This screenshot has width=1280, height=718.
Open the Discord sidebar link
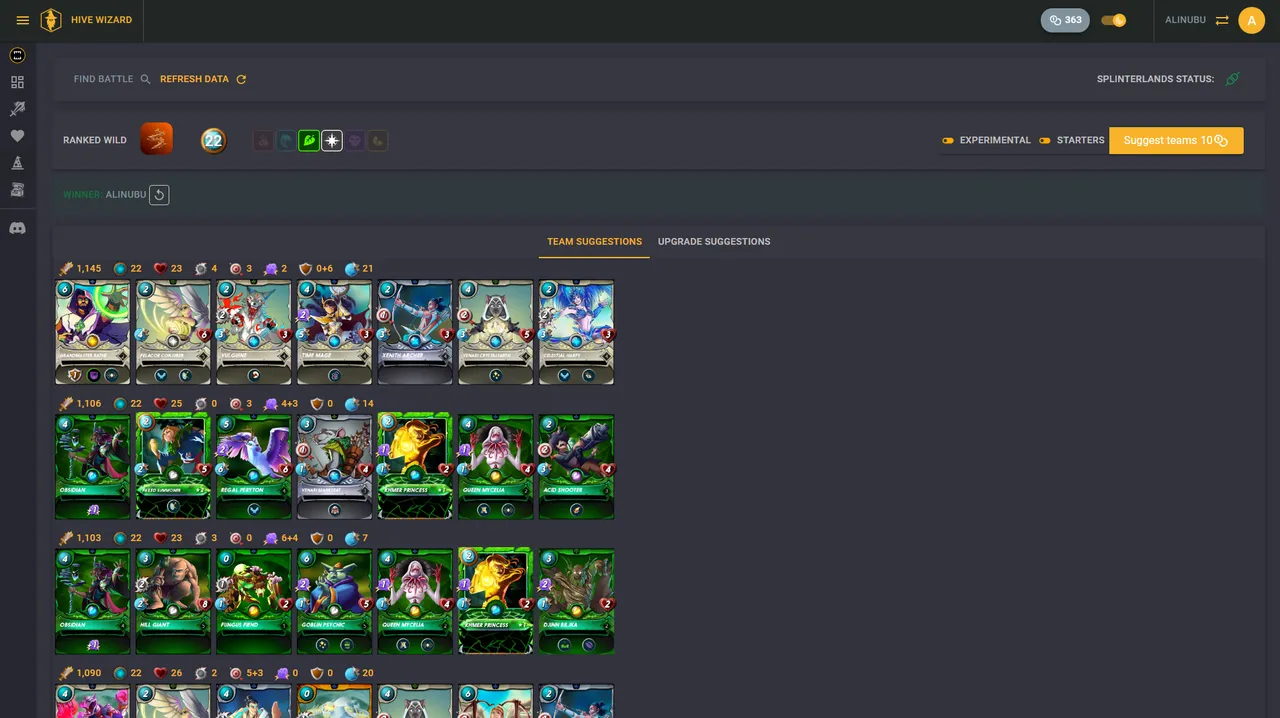pos(17,228)
